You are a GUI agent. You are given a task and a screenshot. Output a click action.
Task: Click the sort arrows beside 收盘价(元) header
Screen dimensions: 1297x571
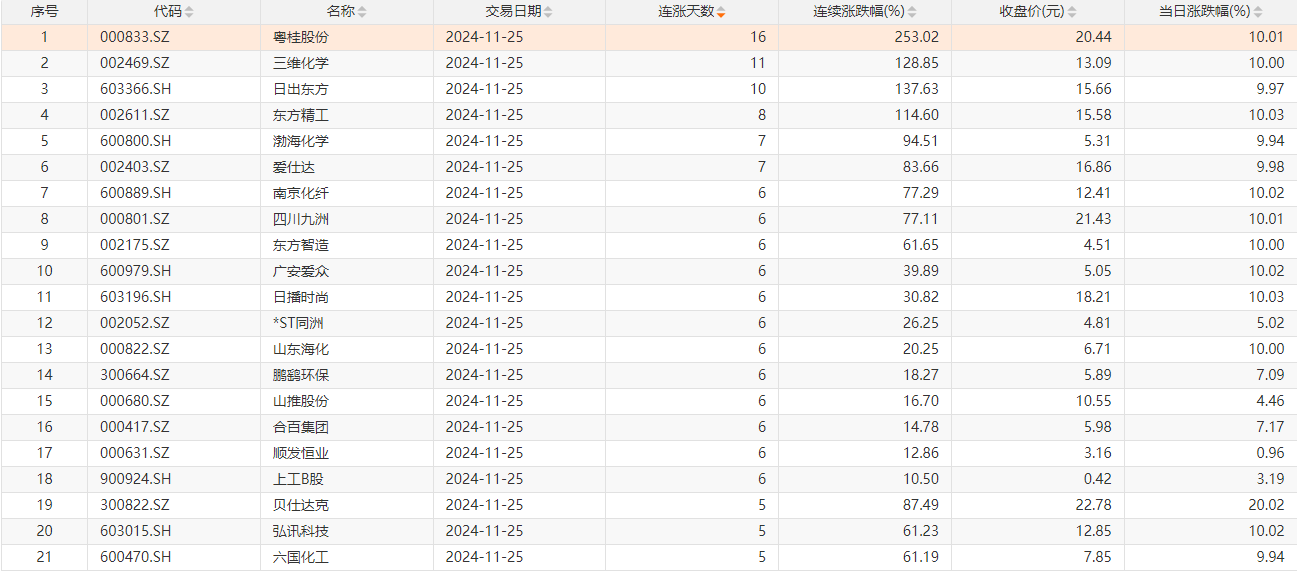[1072, 12]
